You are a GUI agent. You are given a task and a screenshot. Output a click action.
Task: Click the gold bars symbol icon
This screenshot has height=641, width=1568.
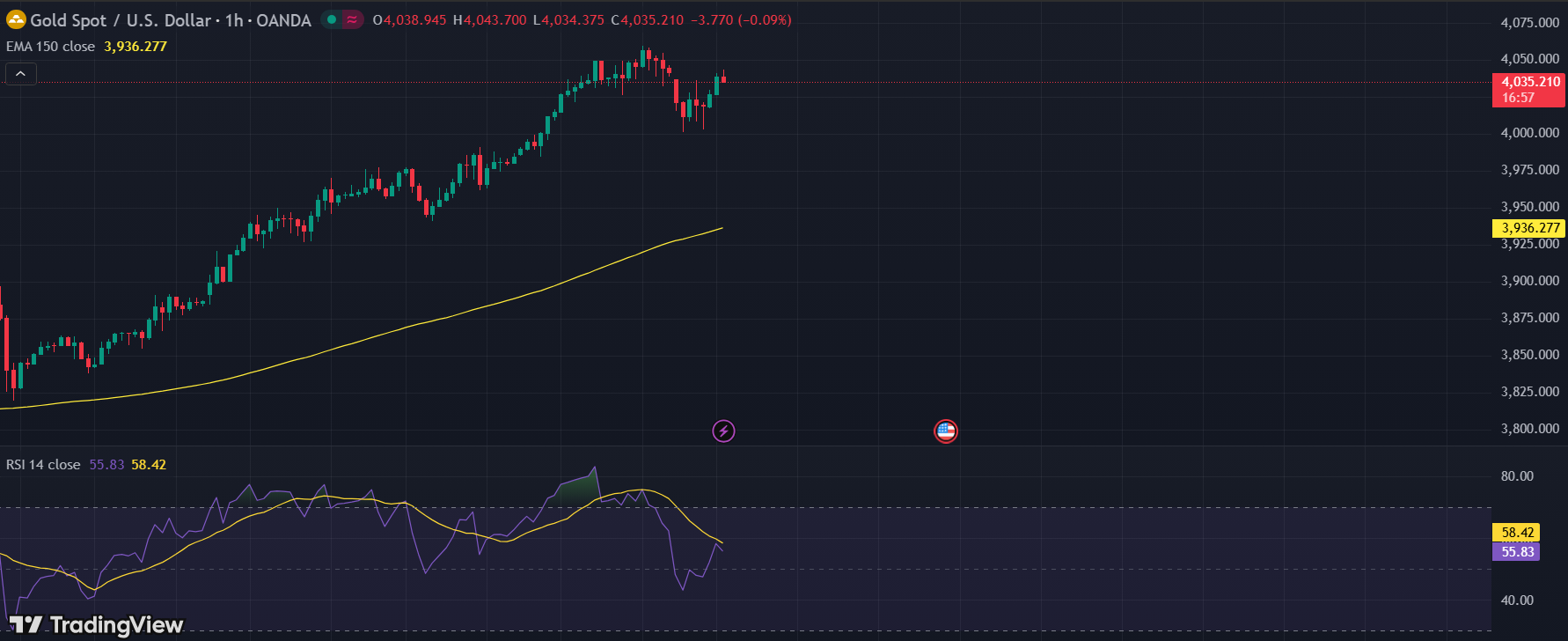point(16,19)
